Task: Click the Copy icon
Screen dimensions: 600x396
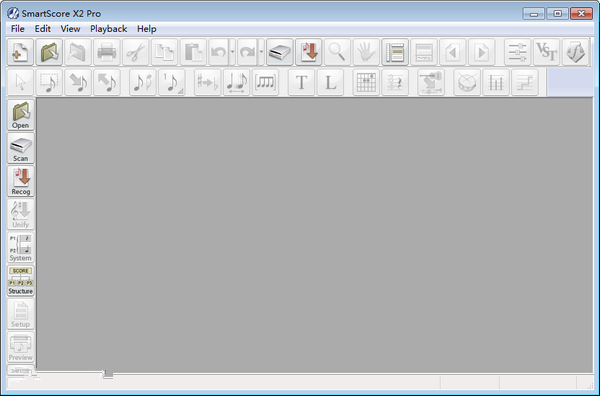Action: coord(164,52)
